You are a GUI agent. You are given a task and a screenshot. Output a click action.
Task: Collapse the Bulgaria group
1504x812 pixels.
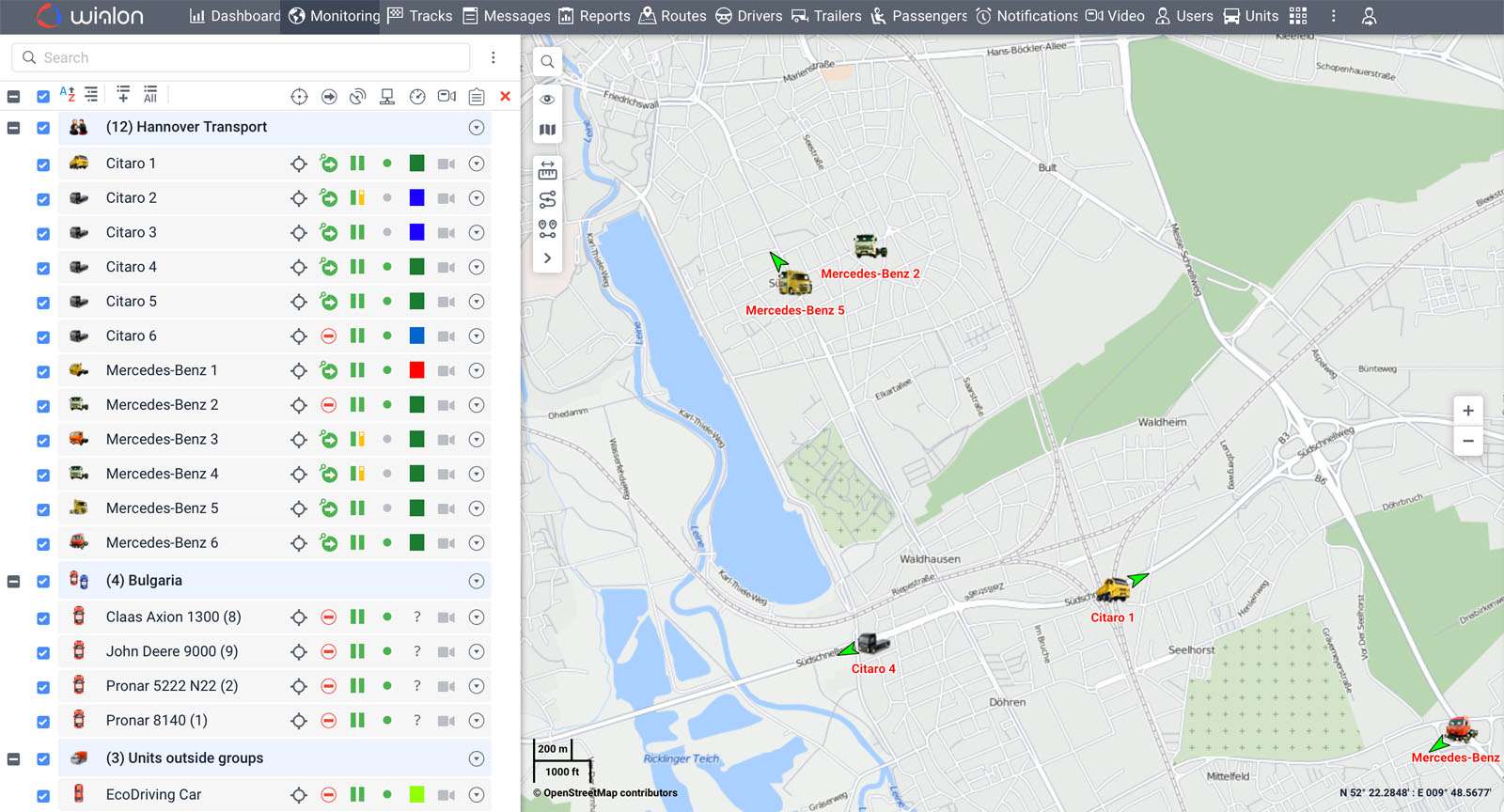(x=14, y=582)
